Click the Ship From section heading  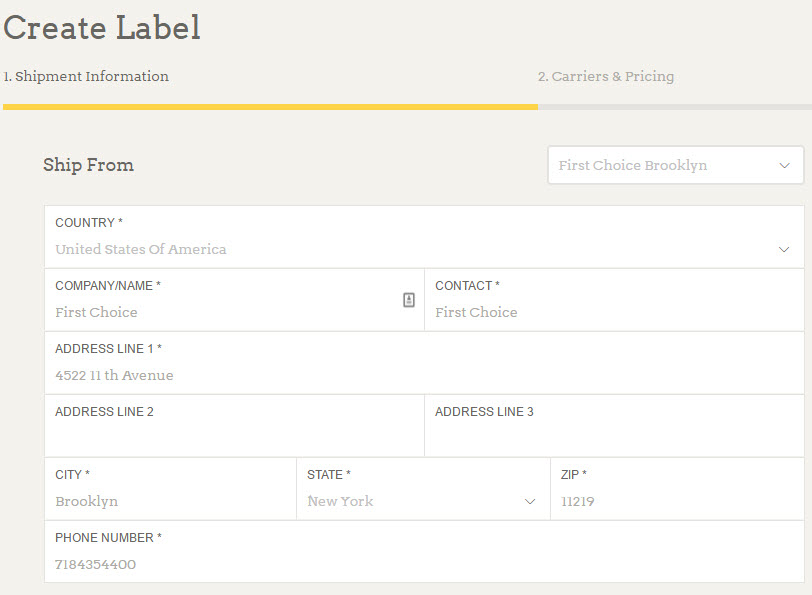88,165
